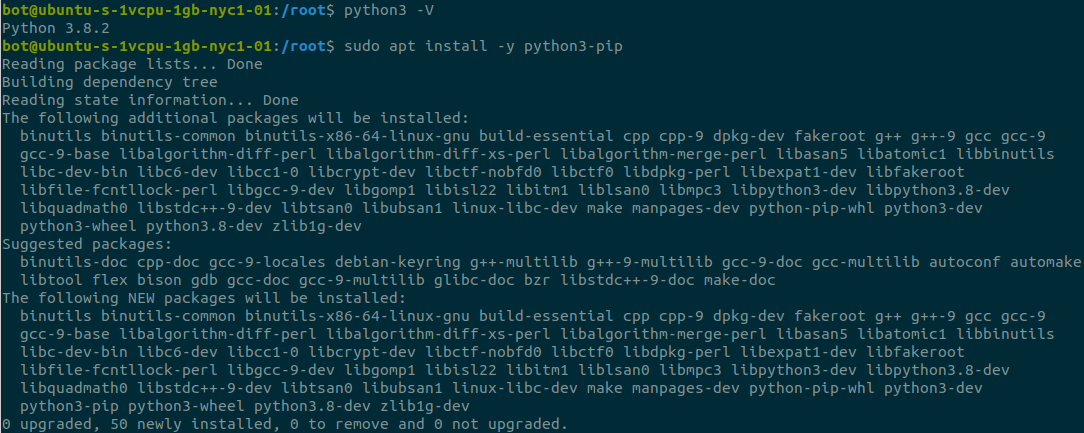The width and height of the screenshot is (1084, 433).
Task: Click 'make-doc' in the suggested packages
Action: click(x=740, y=280)
